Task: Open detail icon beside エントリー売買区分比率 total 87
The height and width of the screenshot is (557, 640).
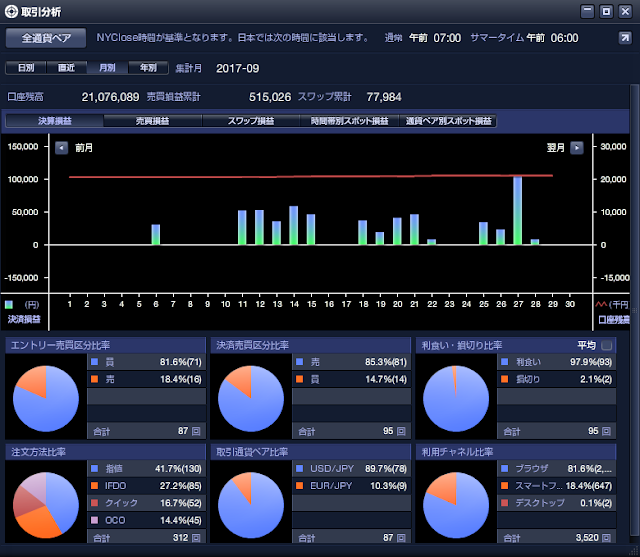Action: pos(196,431)
